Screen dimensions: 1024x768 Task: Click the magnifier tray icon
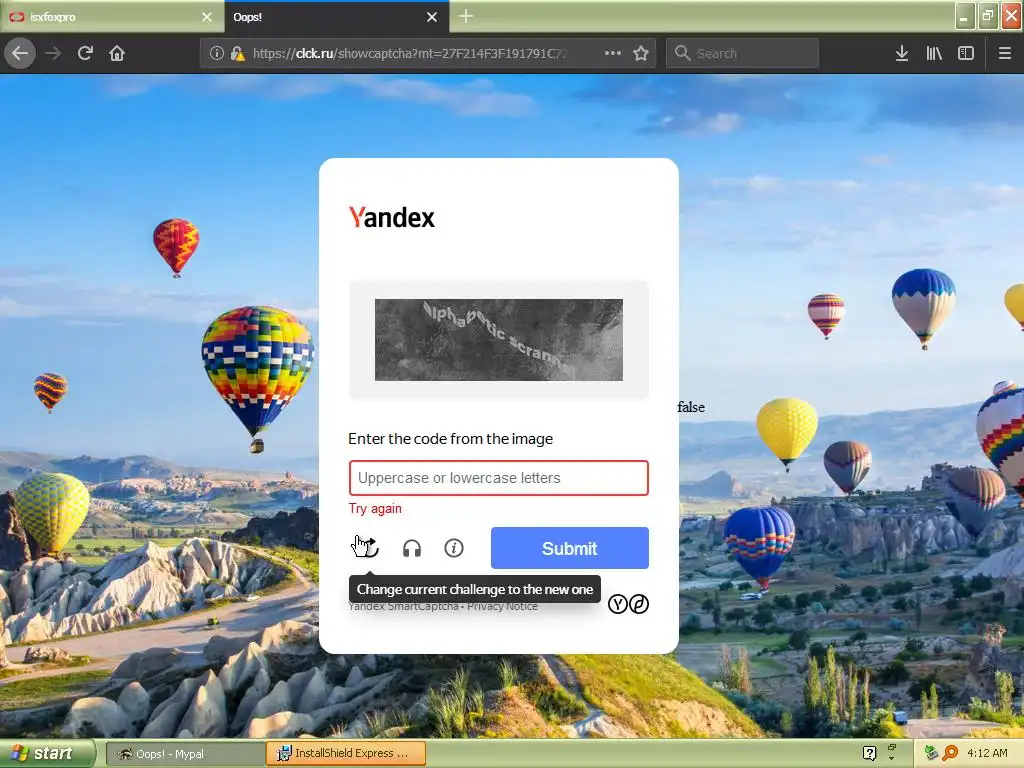pos(950,753)
